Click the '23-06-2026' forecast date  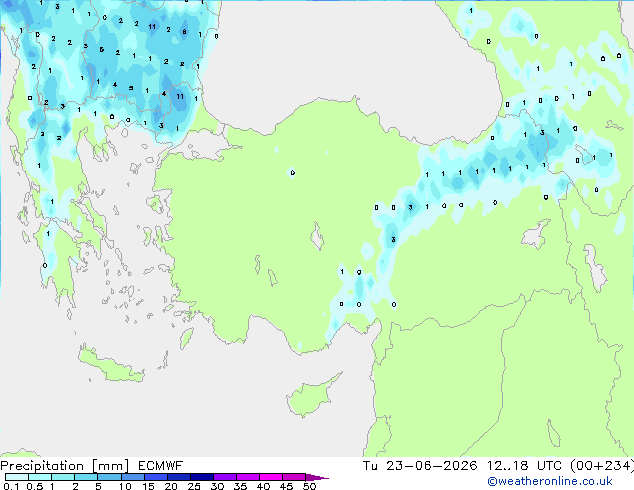tap(431, 466)
